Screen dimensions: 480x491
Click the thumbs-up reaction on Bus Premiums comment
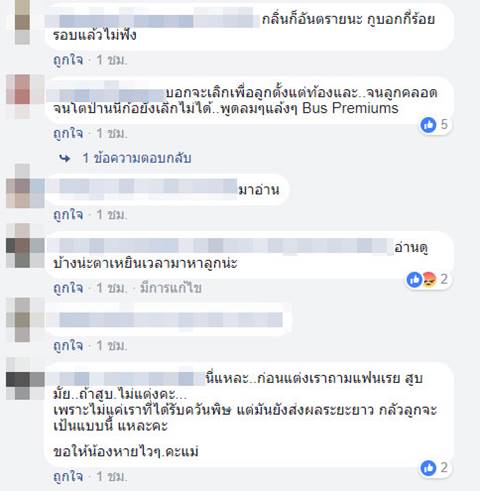pyautogui.click(x=428, y=125)
